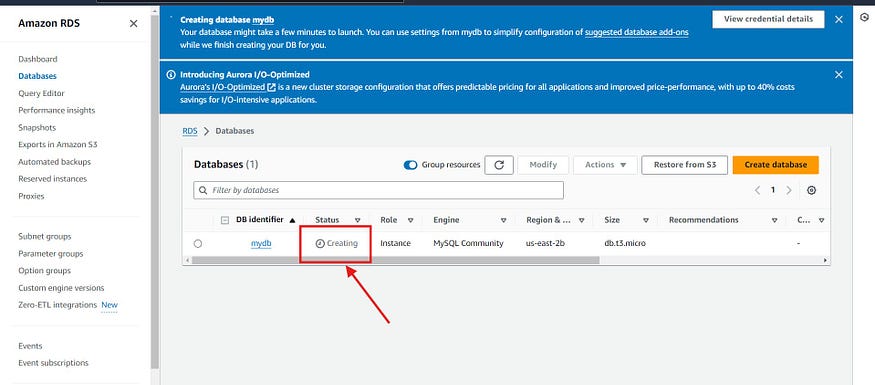Click the Filter by databases search field

(378, 190)
